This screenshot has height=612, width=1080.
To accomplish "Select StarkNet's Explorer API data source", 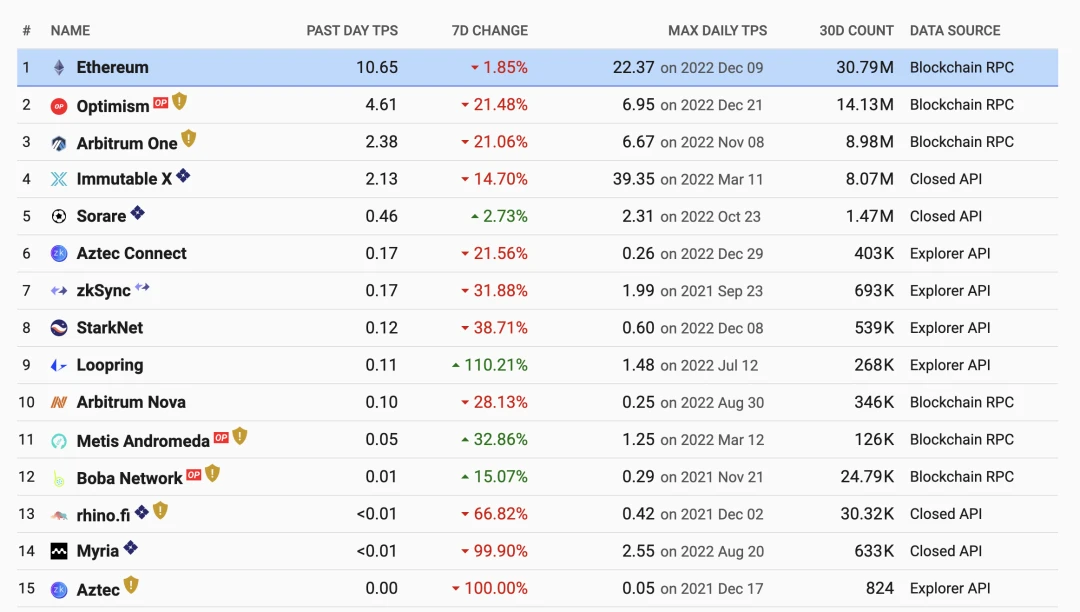I will (950, 328).
